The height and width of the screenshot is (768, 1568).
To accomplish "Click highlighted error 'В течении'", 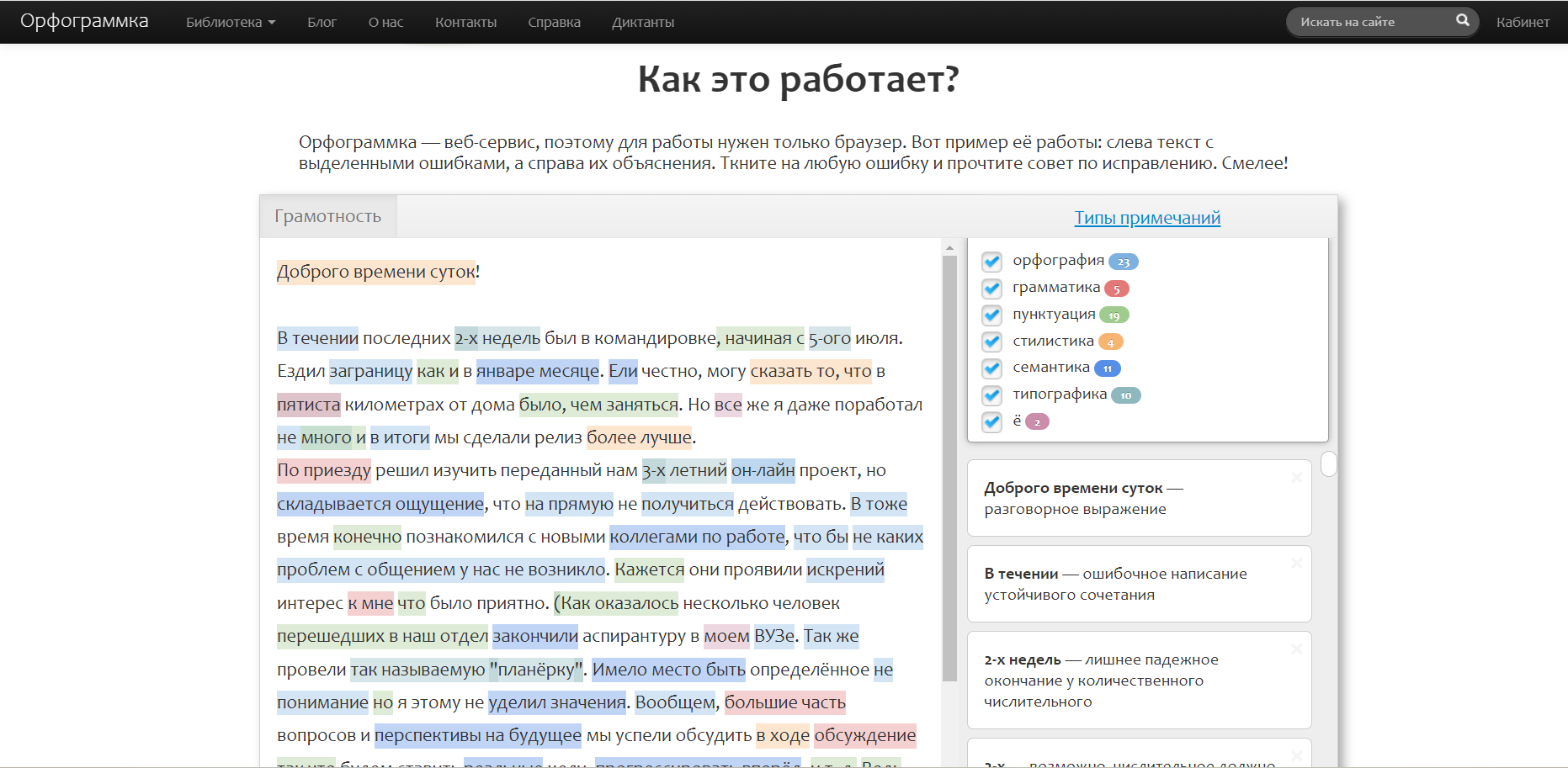I will click(x=317, y=338).
